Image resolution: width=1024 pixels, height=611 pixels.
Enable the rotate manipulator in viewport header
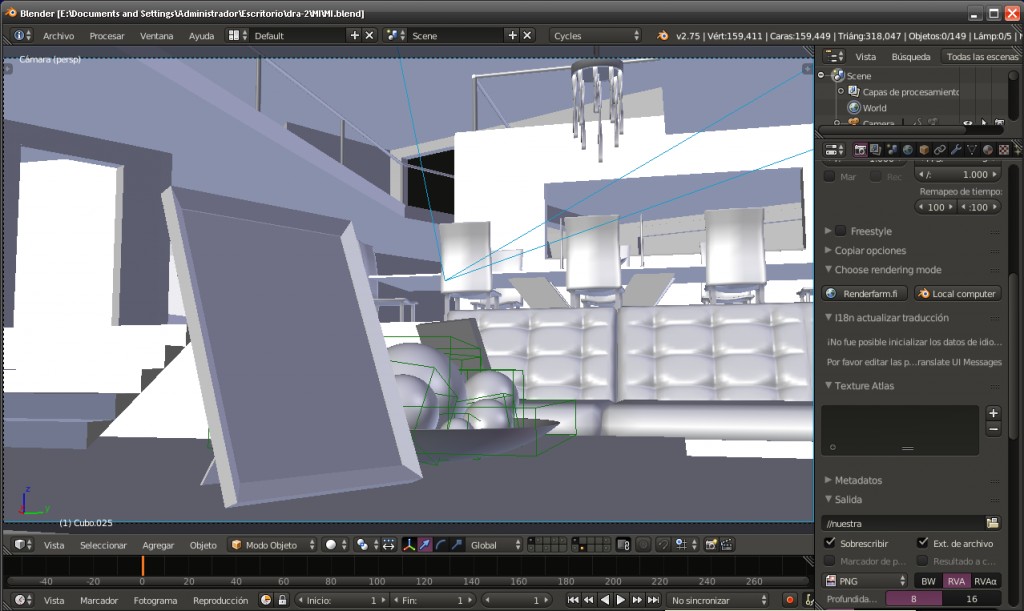[x=441, y=545]
